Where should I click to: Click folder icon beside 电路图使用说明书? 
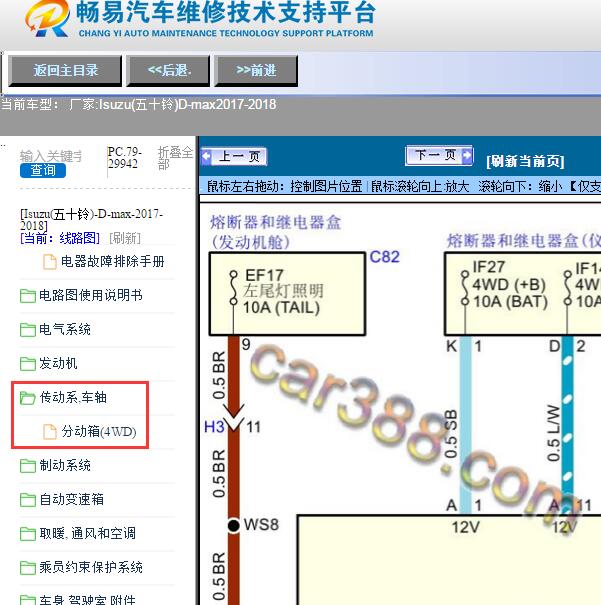click(28, 296)
